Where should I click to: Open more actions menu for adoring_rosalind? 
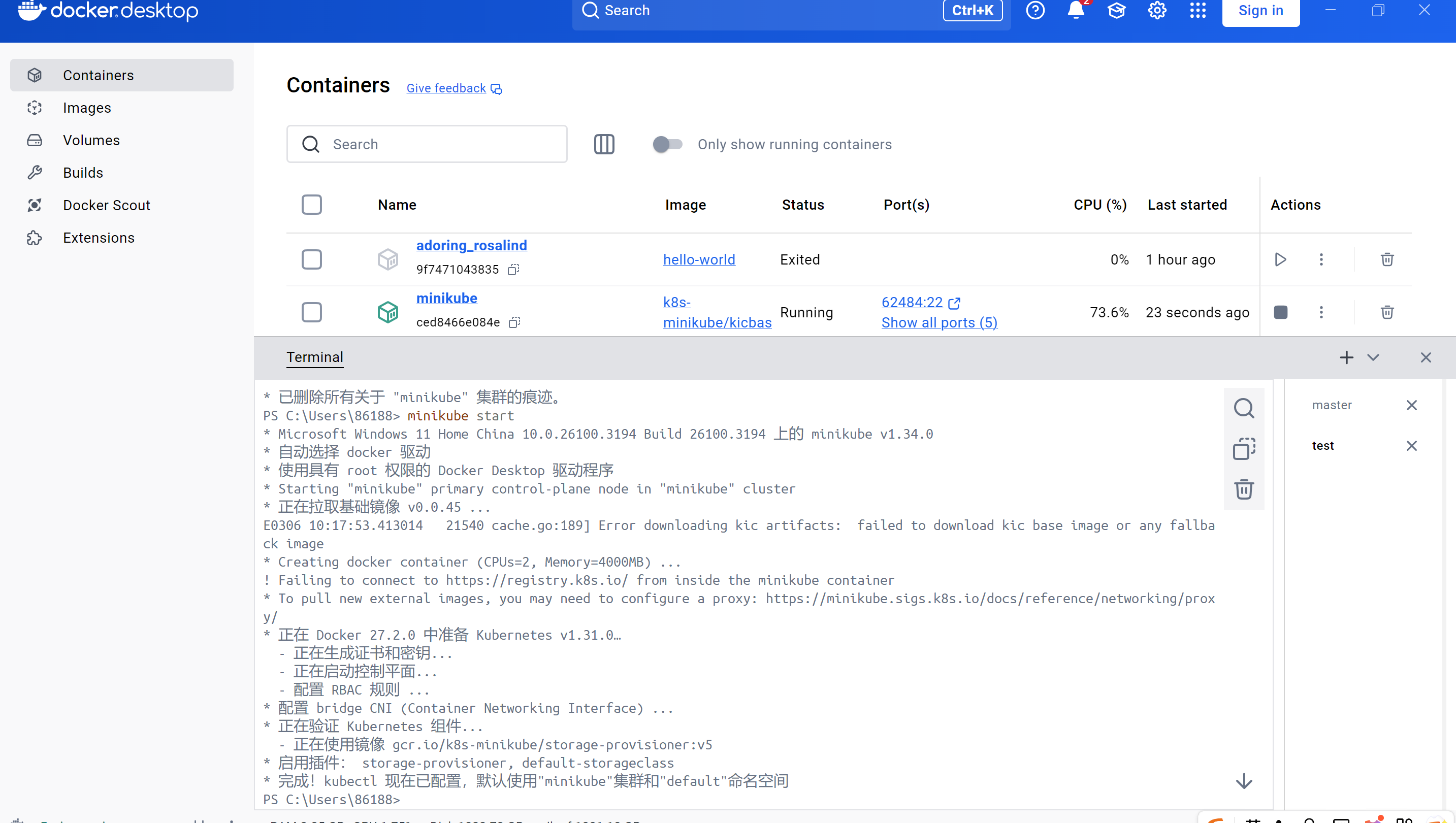[x=1321, y=259]
